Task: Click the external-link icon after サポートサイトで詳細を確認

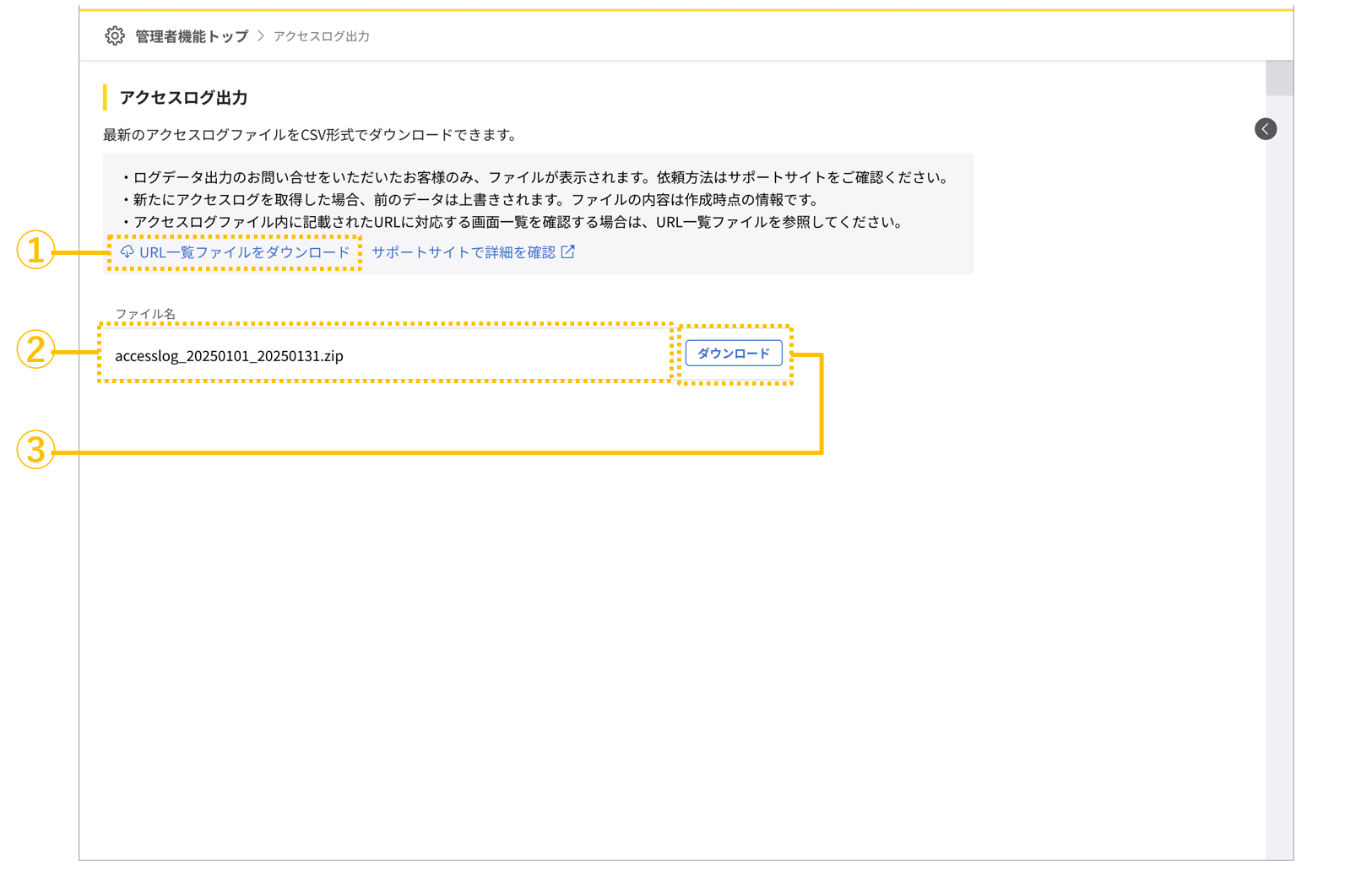Action: coord(569,251)
